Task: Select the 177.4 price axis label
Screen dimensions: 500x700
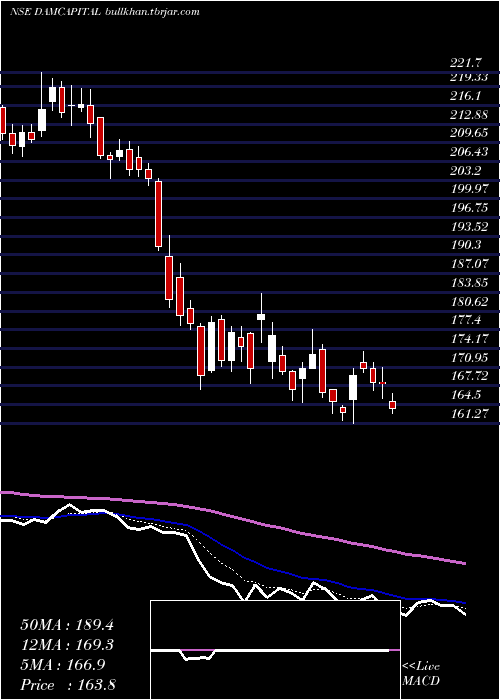Action: pos(465,320)
